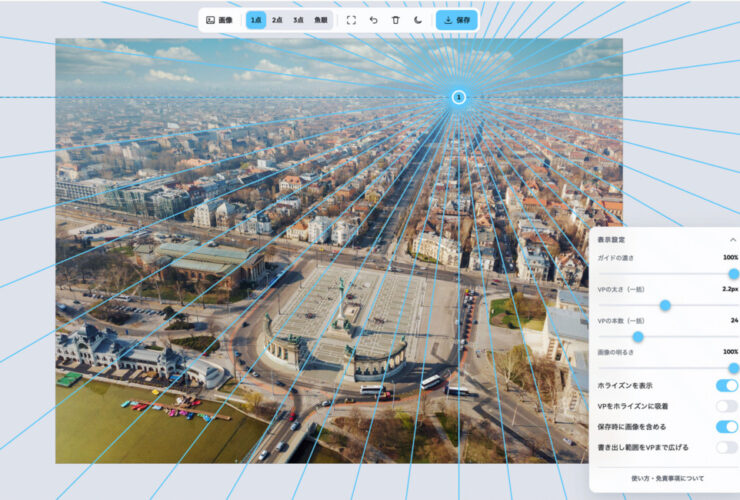This screenshot has width=740, height=500.
Task: Click the 画像 image load button
Action: tap(219, 20)
